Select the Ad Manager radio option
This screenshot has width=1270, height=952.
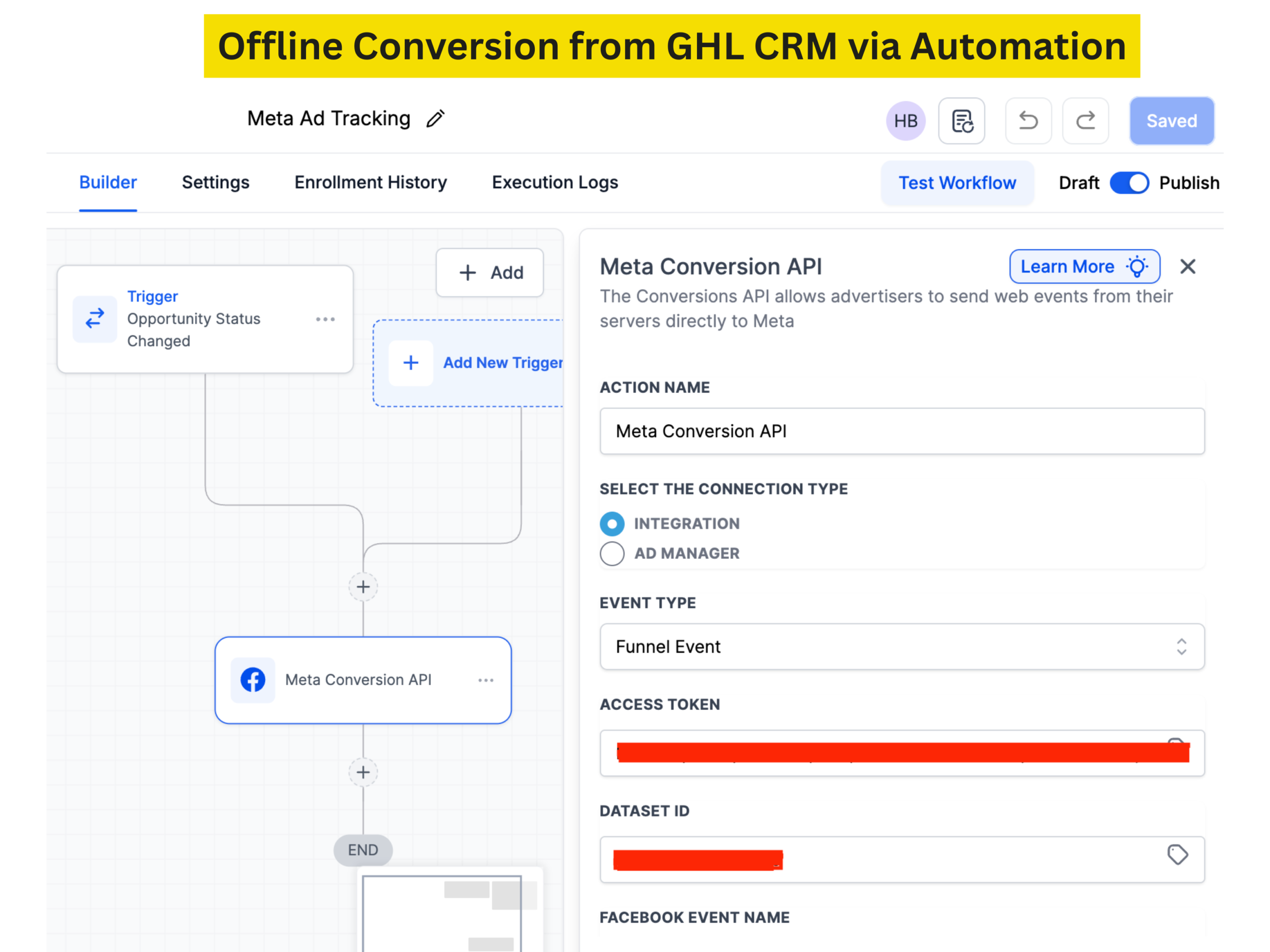click(612, 554)
